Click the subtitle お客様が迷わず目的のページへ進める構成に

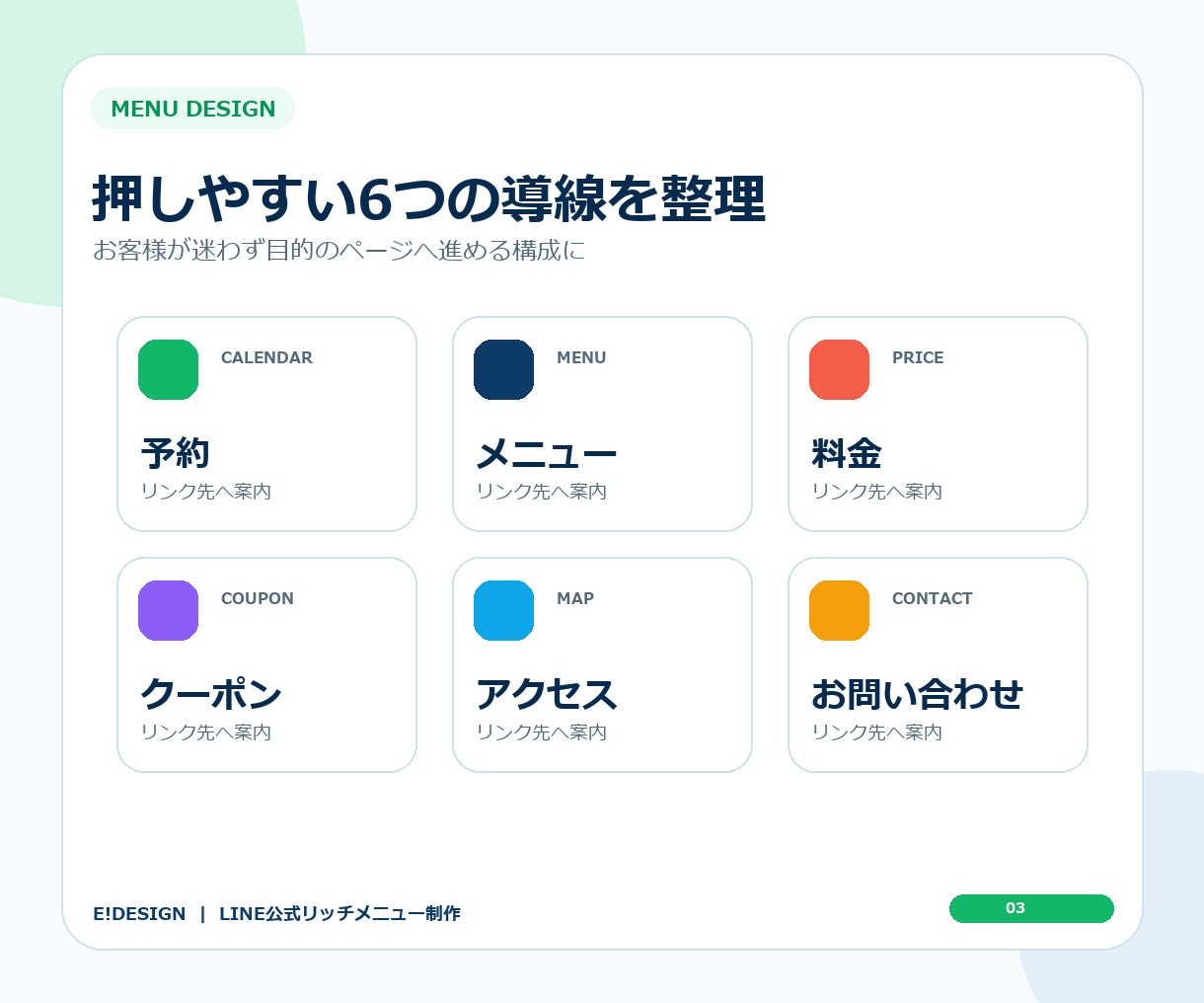click(x=339, y=250)
